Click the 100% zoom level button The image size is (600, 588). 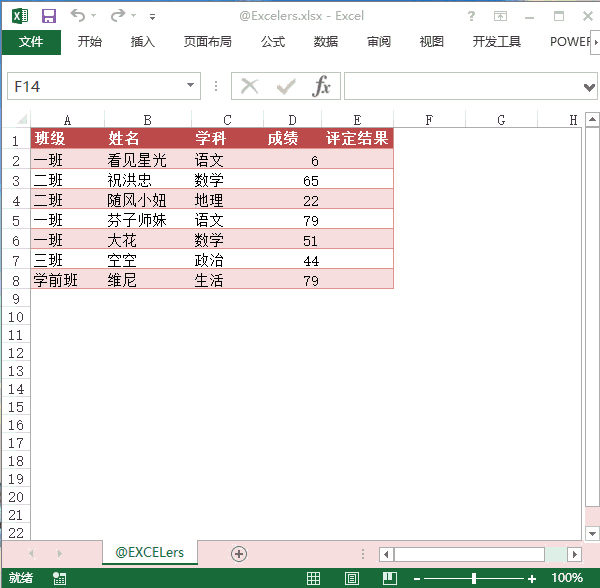(567, 578)
